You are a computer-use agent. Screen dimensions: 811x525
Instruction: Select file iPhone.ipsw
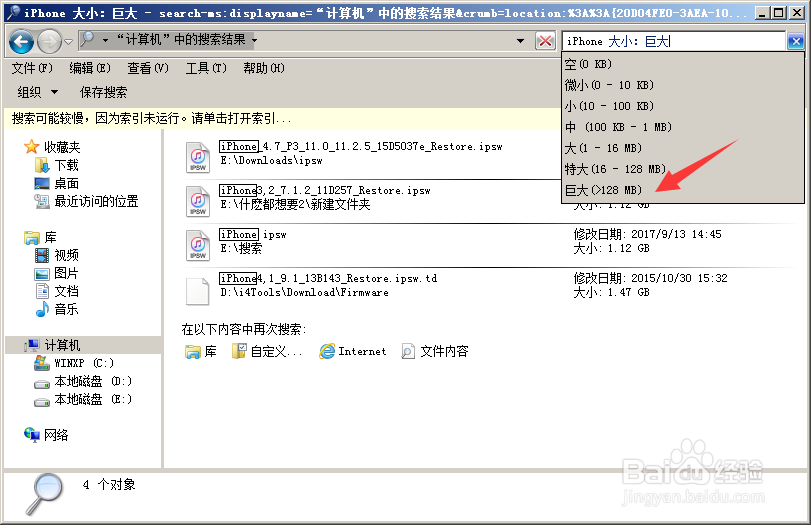253,234
